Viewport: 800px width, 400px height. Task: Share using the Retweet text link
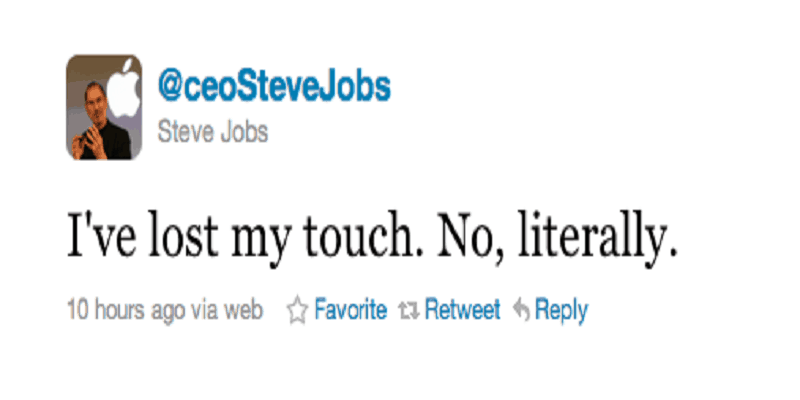[x=462, y=310]
